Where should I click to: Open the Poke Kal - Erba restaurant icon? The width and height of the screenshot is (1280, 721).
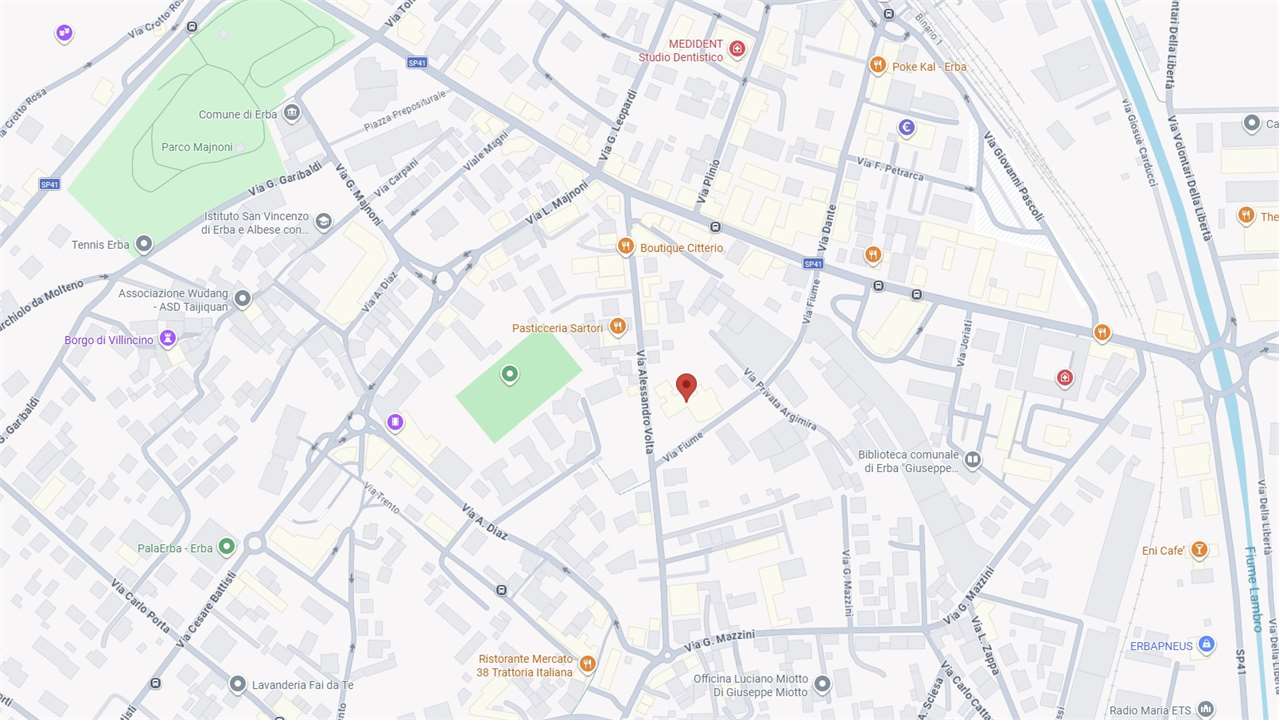(x=877, y=65)
